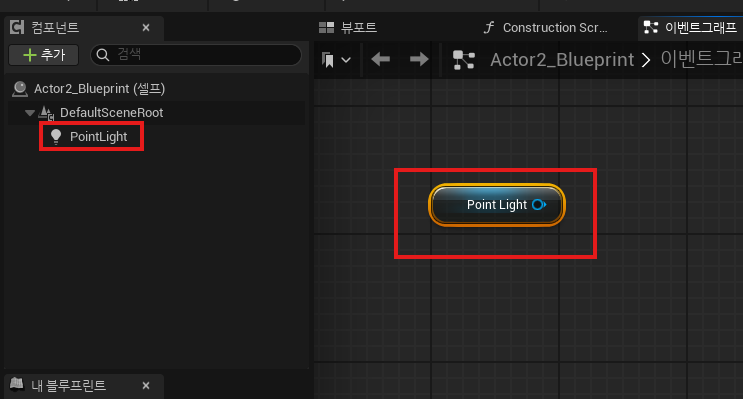743x399 pixels.
Task: Click the PointLight bulb icon
Action: point(56,136)
